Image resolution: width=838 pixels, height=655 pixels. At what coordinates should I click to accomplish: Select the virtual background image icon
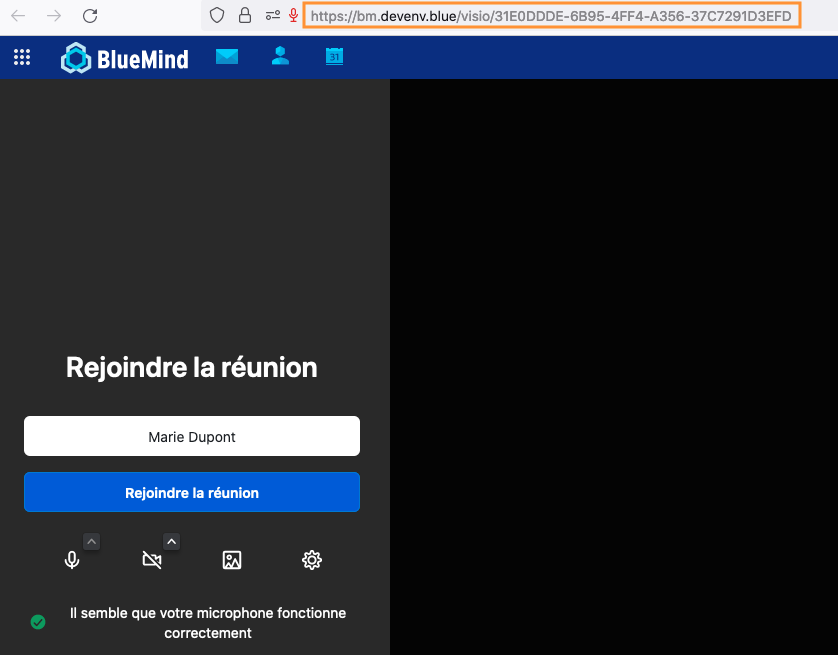(232, 560)
